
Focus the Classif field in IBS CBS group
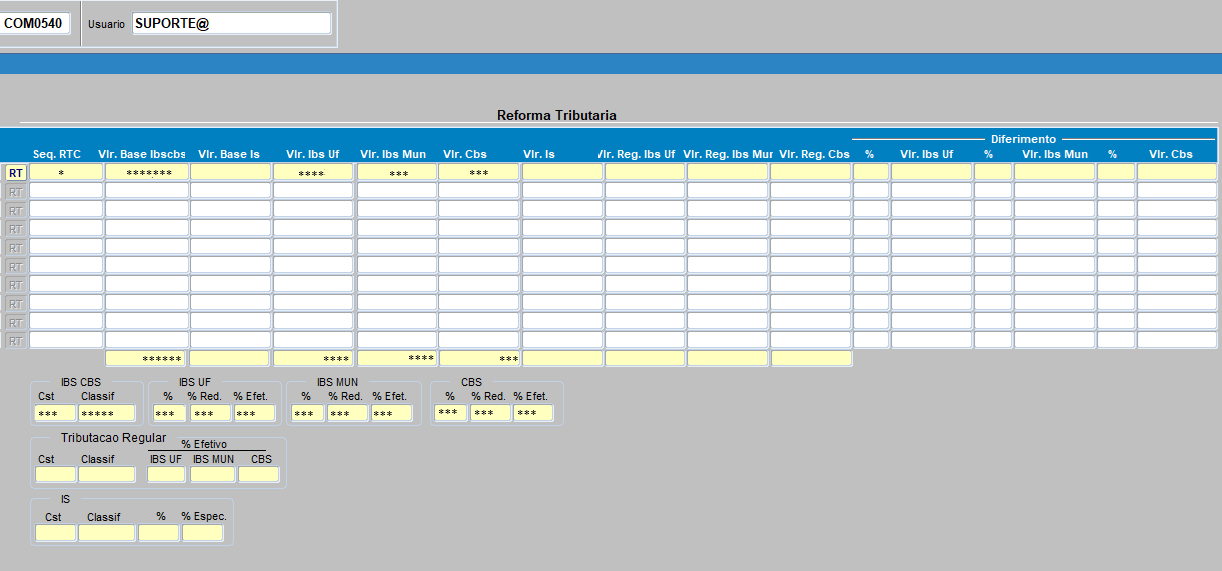[107, 413]
